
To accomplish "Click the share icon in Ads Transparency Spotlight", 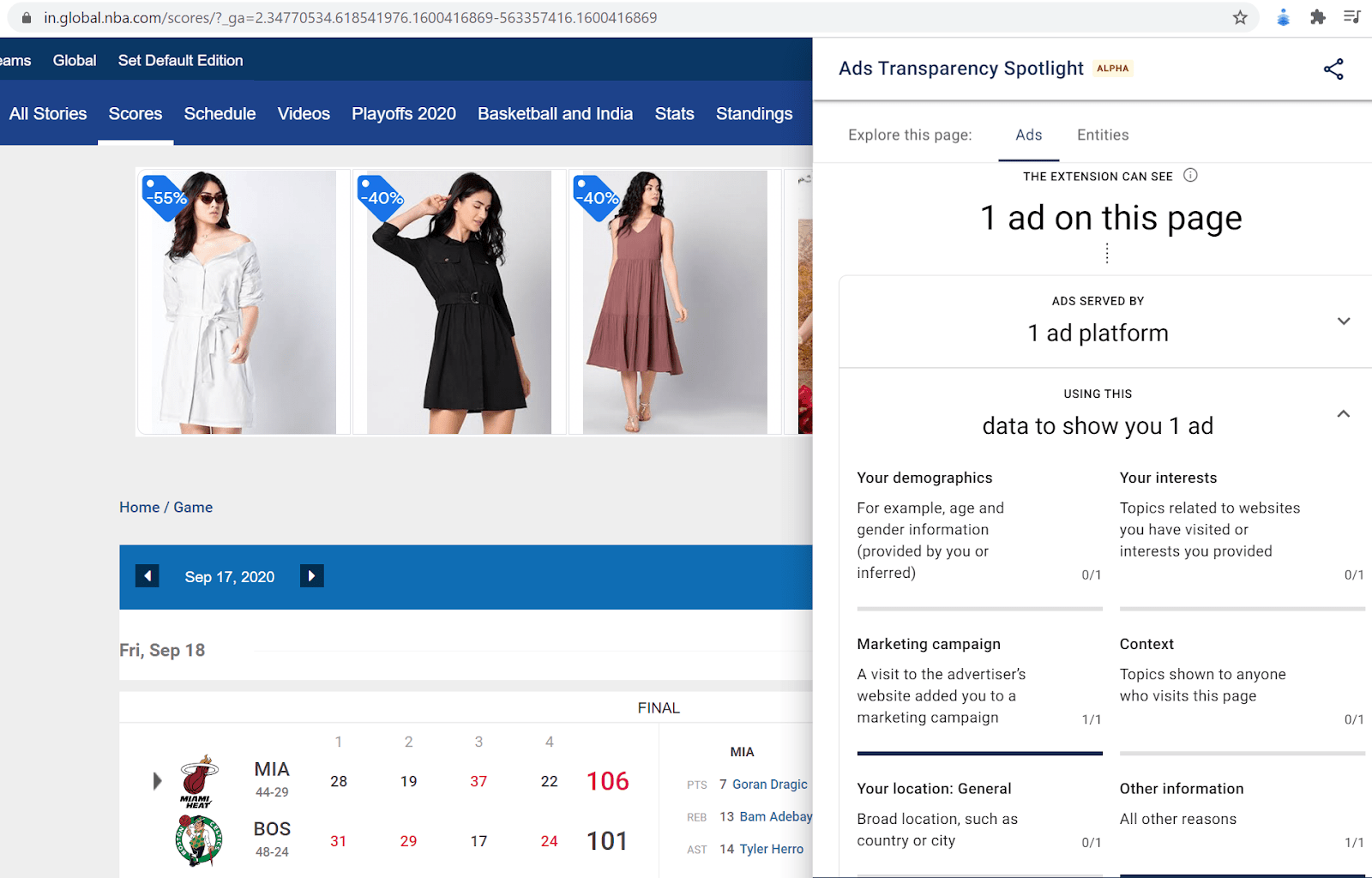I will (x=1334, y=69).
